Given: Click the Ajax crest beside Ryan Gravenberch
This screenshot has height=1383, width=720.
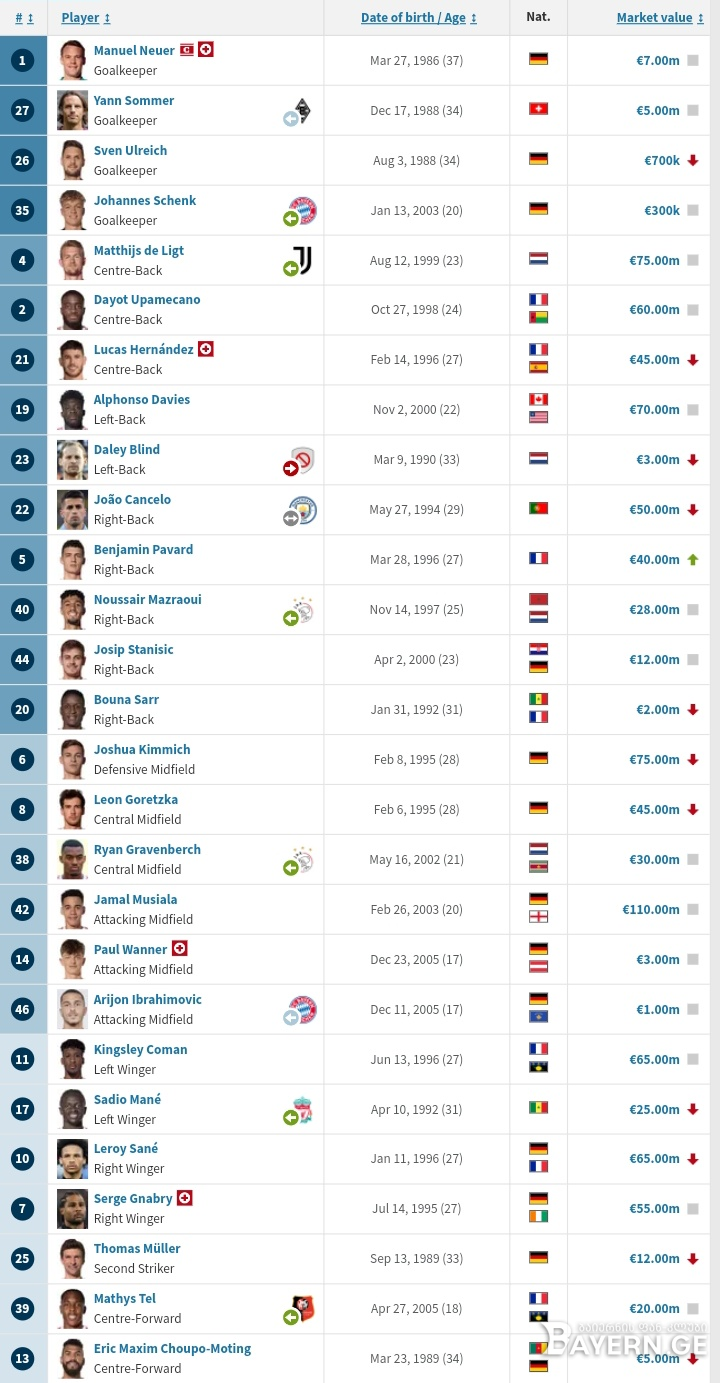Looking at the screenshot, I should [x=303, y=859].
